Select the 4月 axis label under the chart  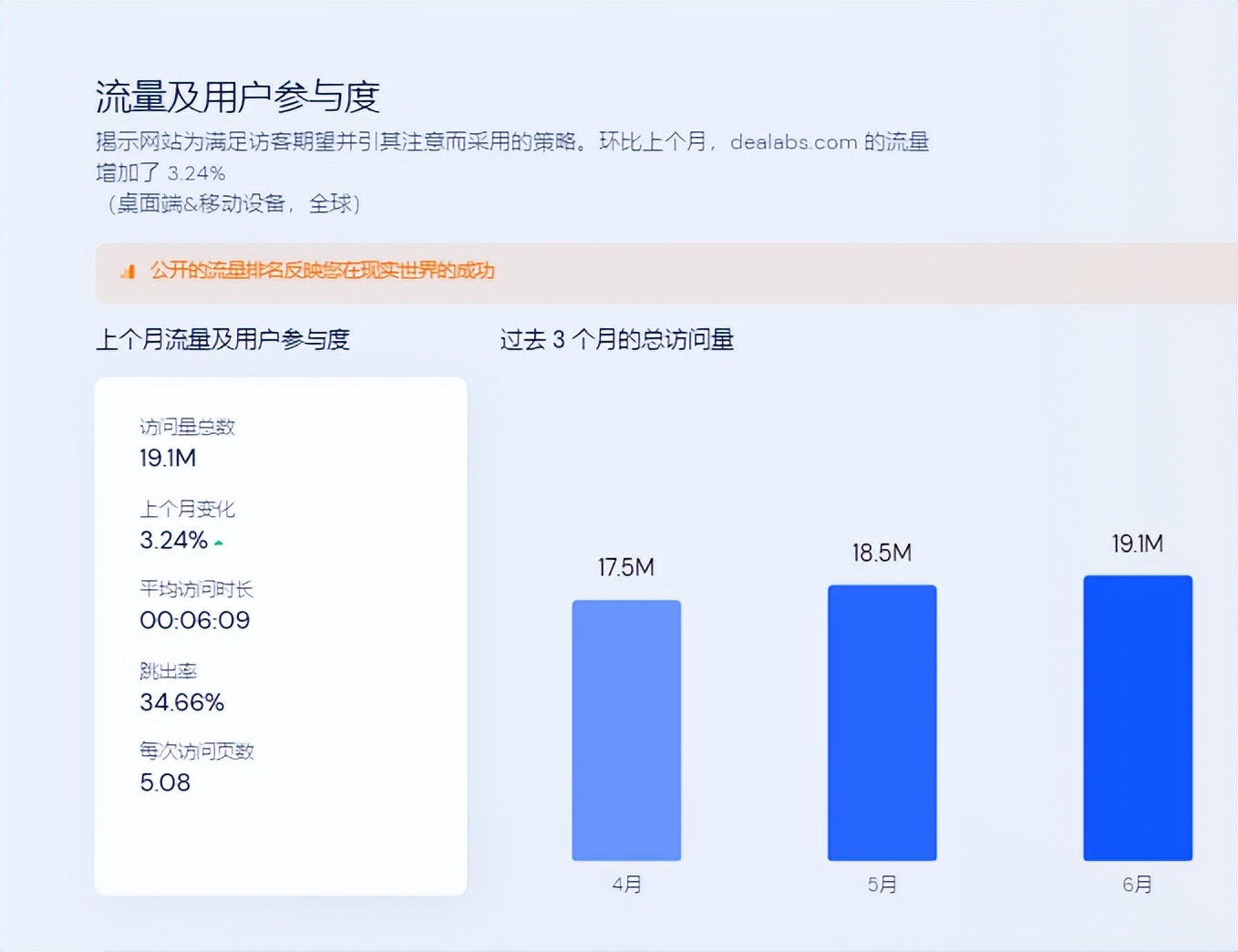625,884
